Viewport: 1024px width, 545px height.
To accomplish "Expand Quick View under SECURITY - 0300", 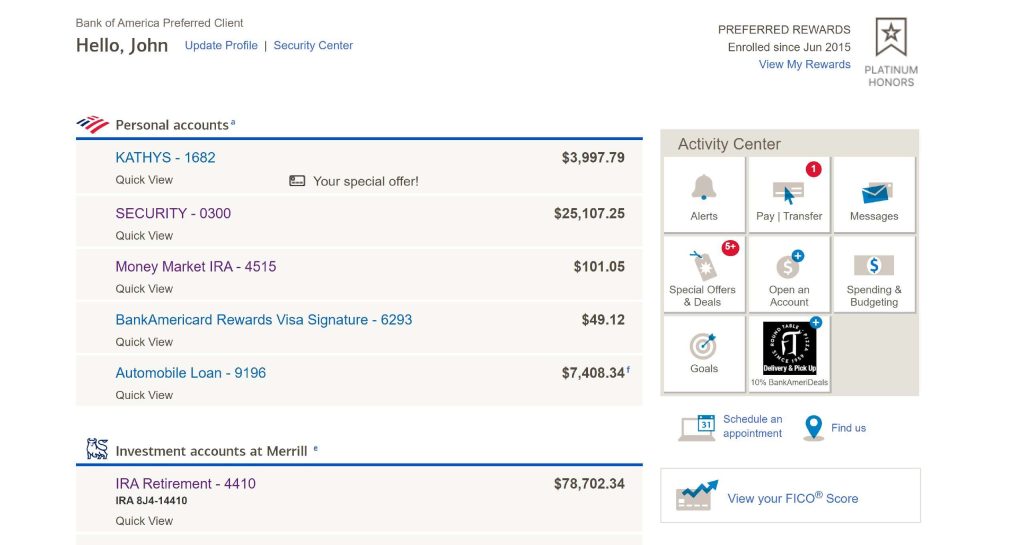I will click(144, 236).
